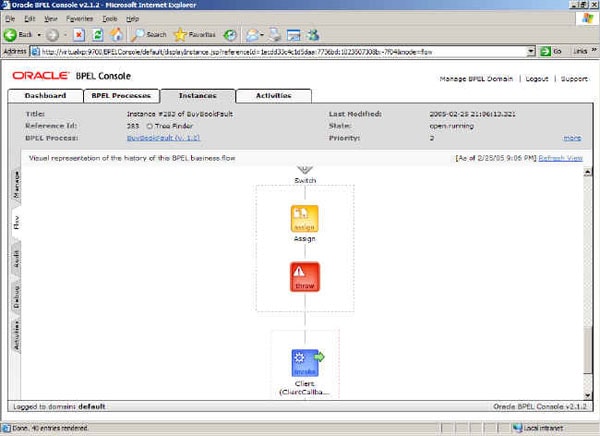Click the green Go button
The width and height of the screenshot is (600, 436).
click(x=550, y=51)
